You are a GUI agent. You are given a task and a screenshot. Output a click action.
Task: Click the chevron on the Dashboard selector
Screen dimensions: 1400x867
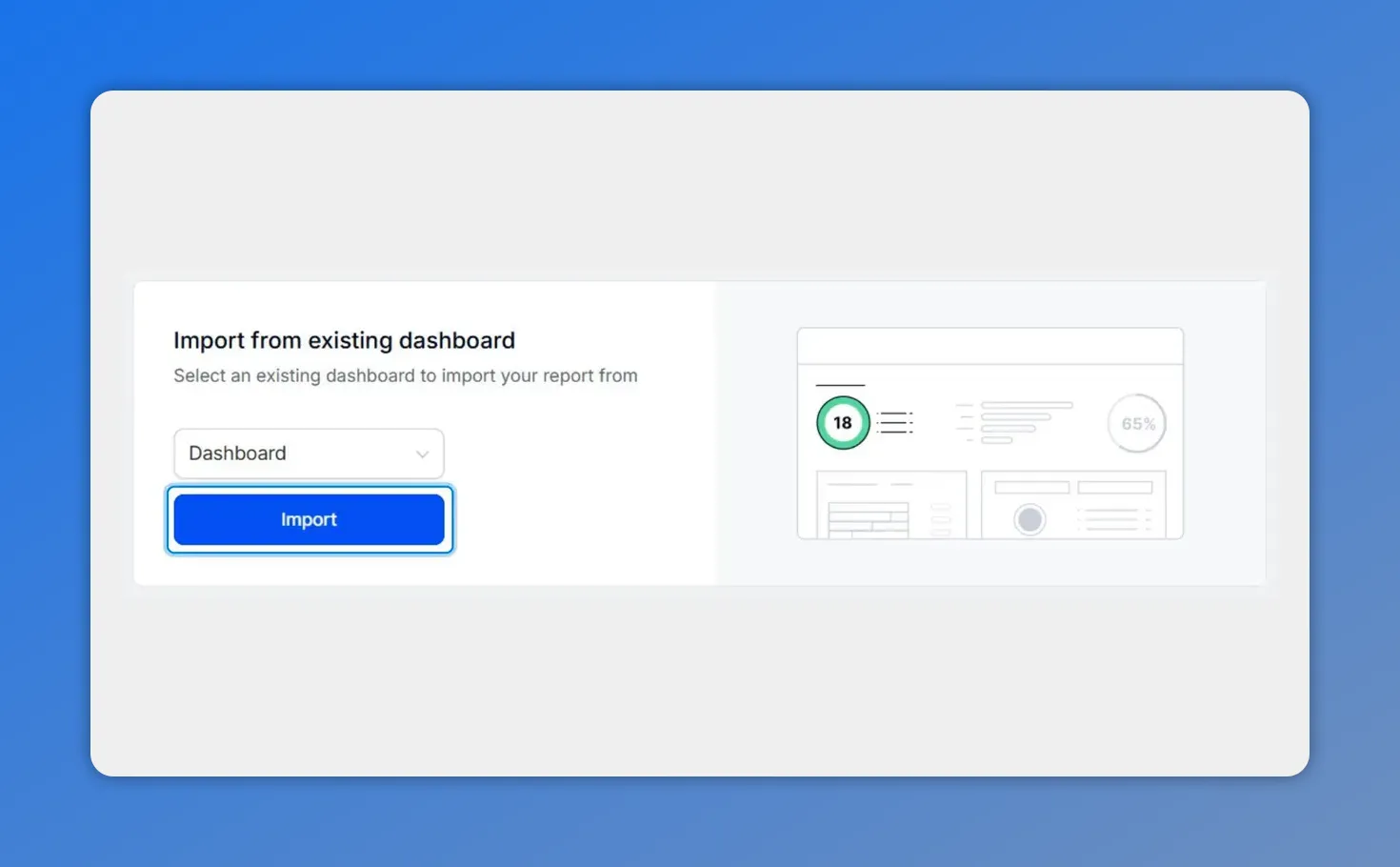(x=423, y=454)
